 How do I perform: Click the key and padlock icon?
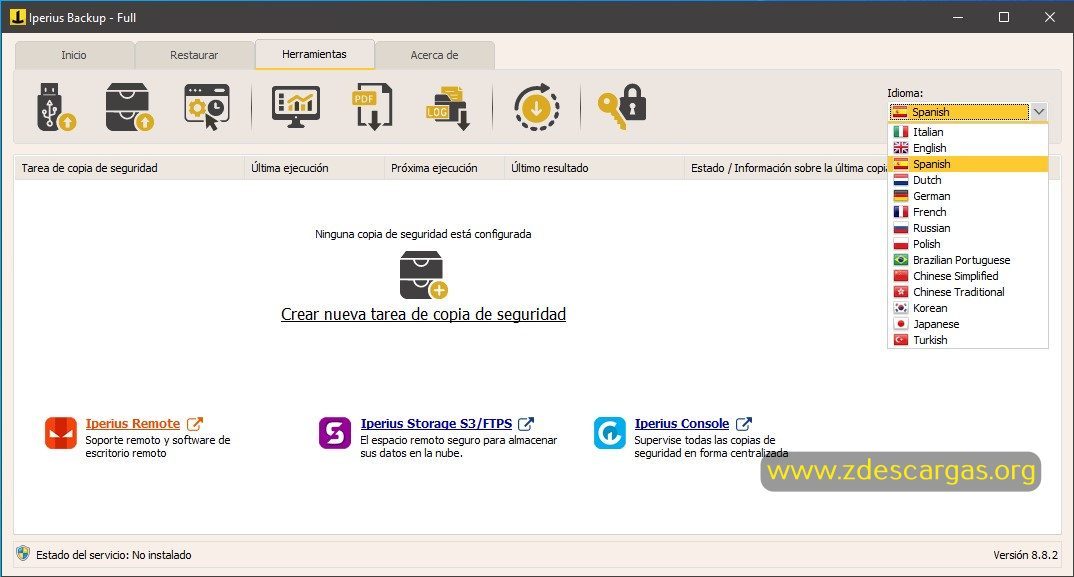click(622, 107)
